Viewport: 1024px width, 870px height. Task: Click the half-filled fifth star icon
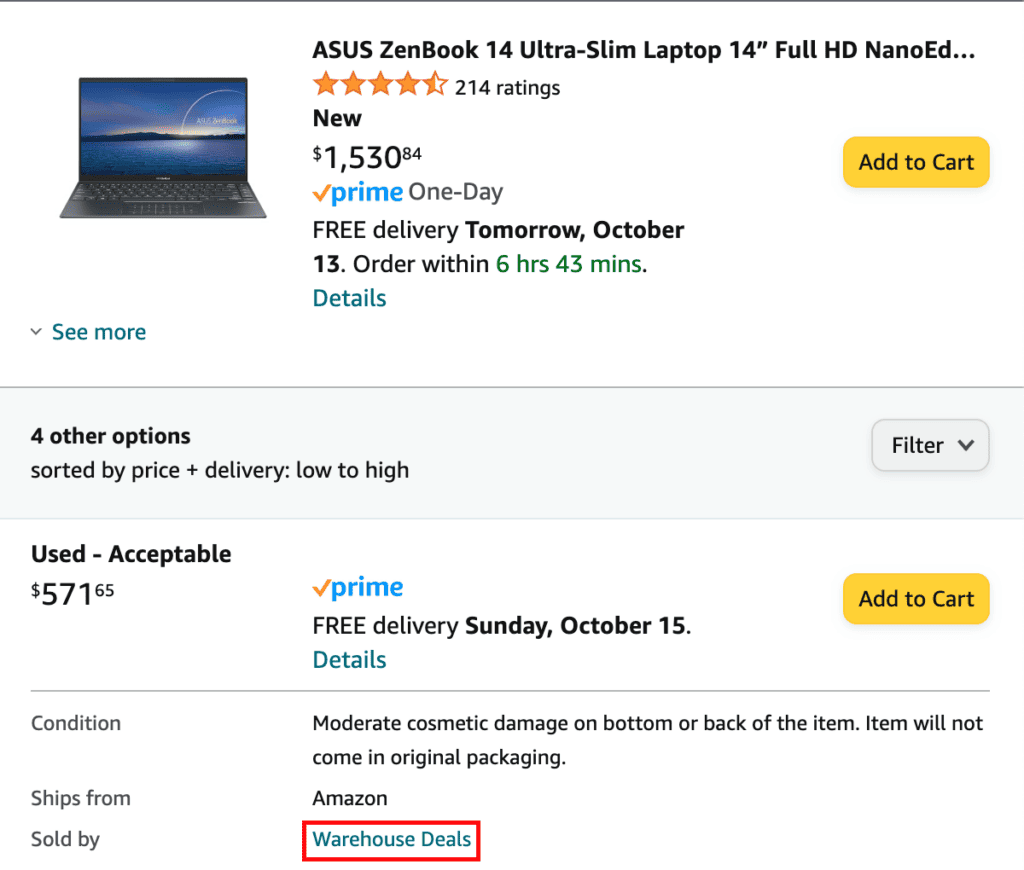coord(433,84)
